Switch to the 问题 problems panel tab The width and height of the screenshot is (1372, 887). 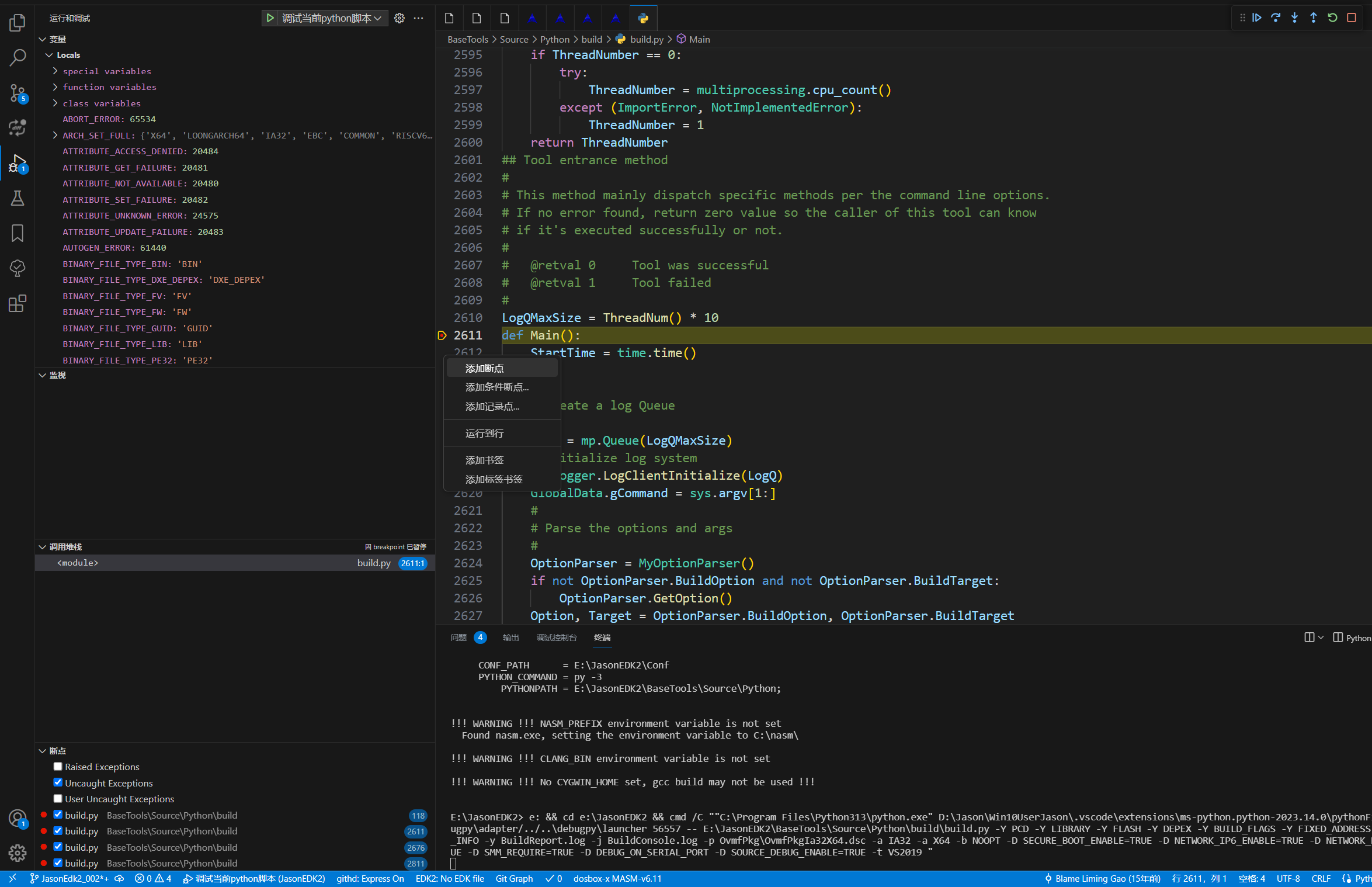[459, 637]
